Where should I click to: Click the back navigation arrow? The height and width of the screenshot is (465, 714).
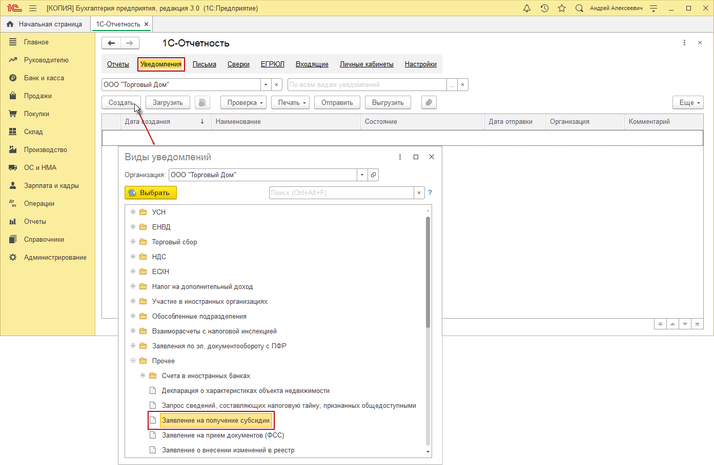click(112, 44)
